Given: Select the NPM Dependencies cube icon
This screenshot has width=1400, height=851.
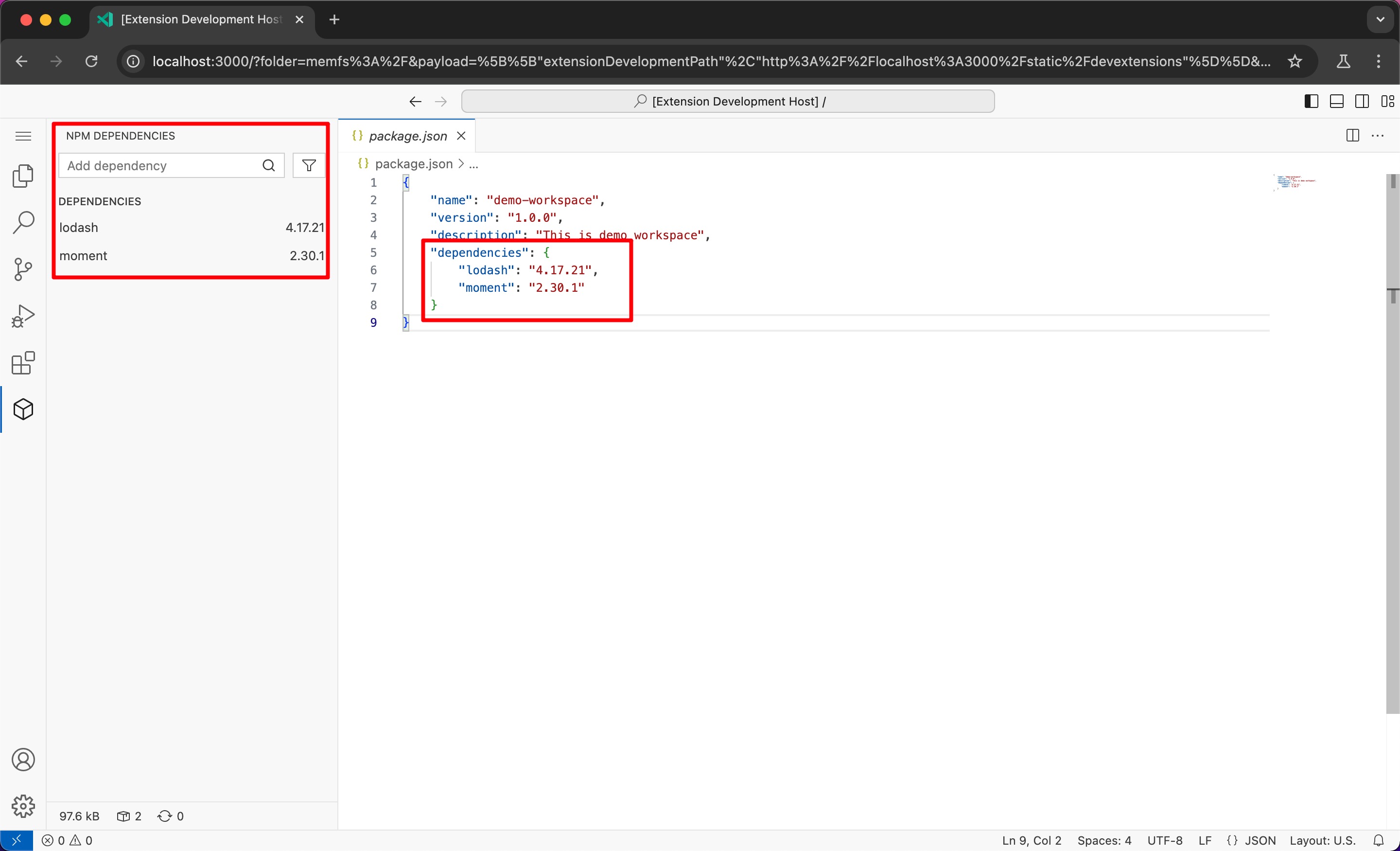Looking at the screenshot, I should [x=23, y=409].
